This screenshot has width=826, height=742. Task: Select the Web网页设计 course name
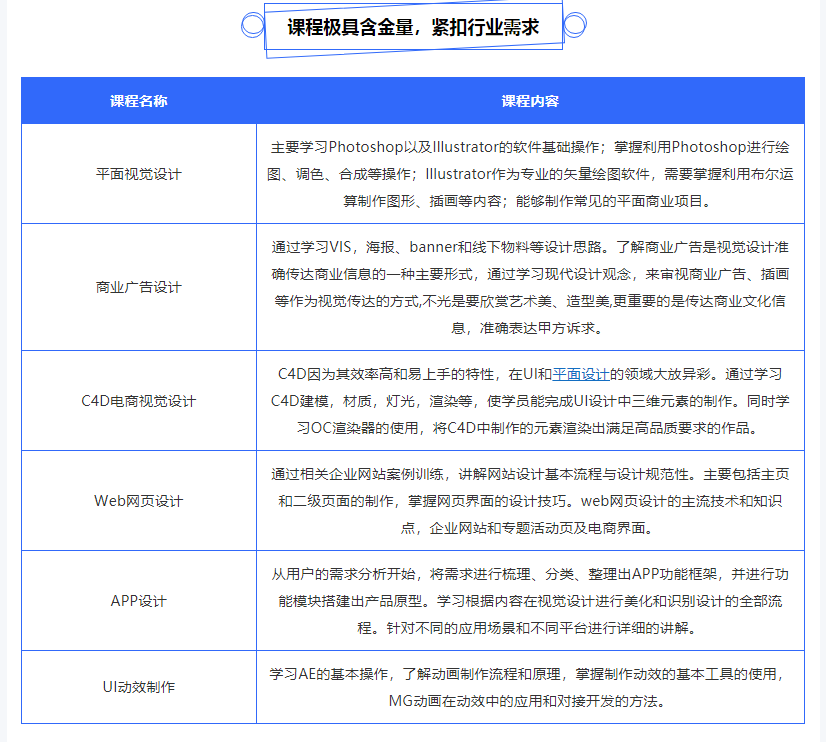pyautogui.click(x=138, y=500)
